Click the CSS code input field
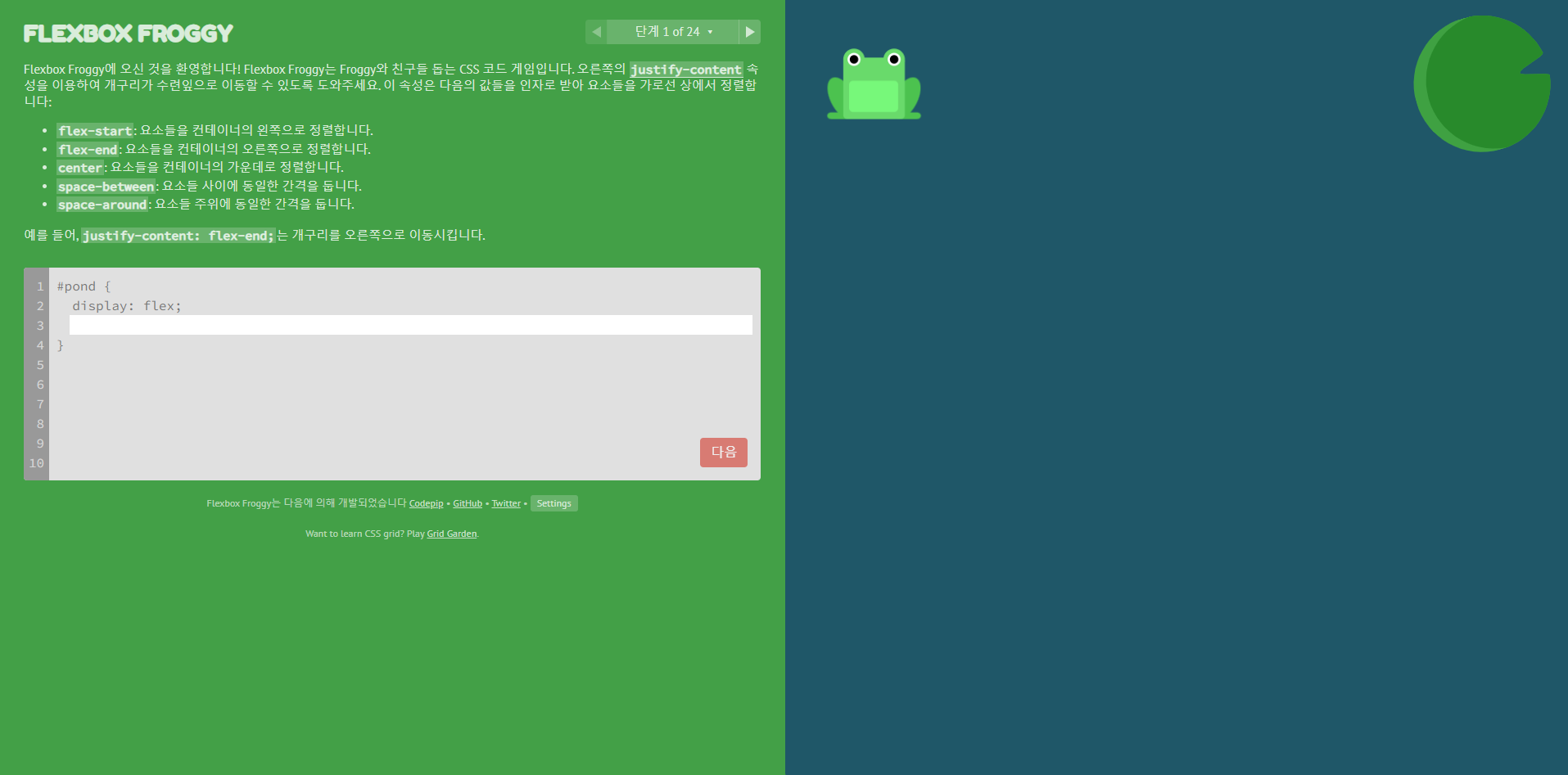 [409, 325]
